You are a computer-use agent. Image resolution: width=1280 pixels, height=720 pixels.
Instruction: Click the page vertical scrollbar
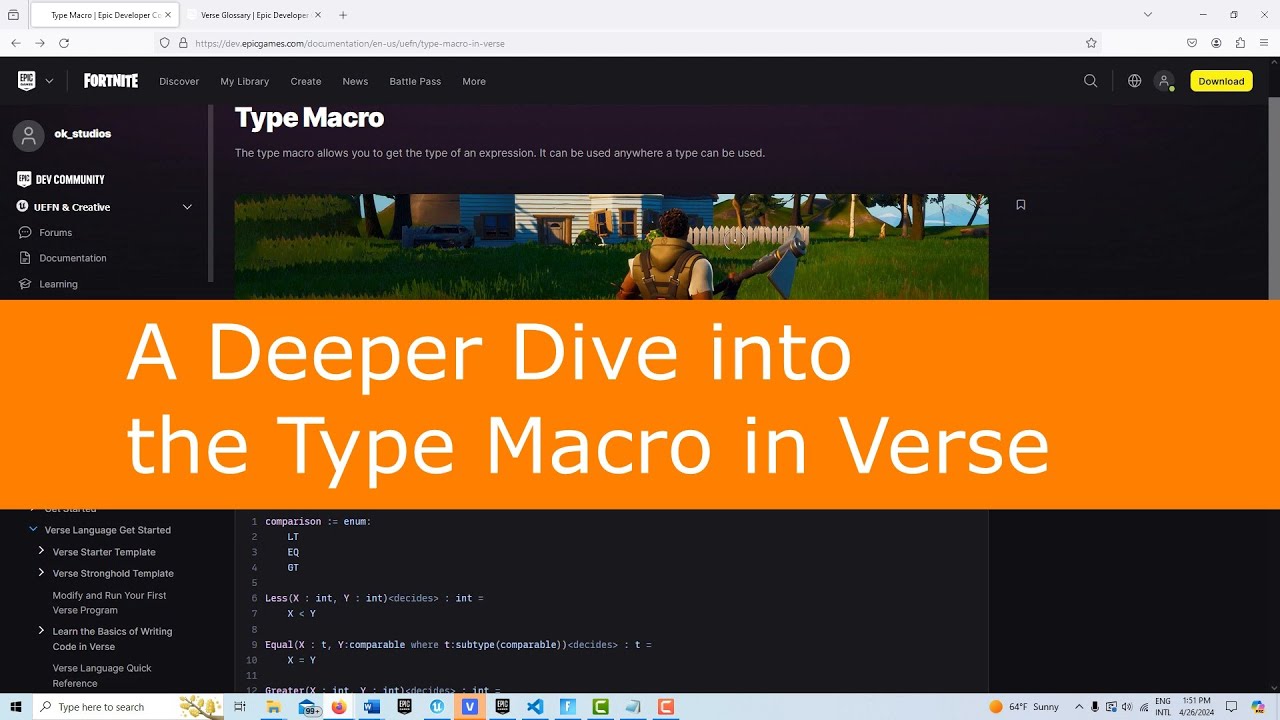click(x=1274, y=200)
